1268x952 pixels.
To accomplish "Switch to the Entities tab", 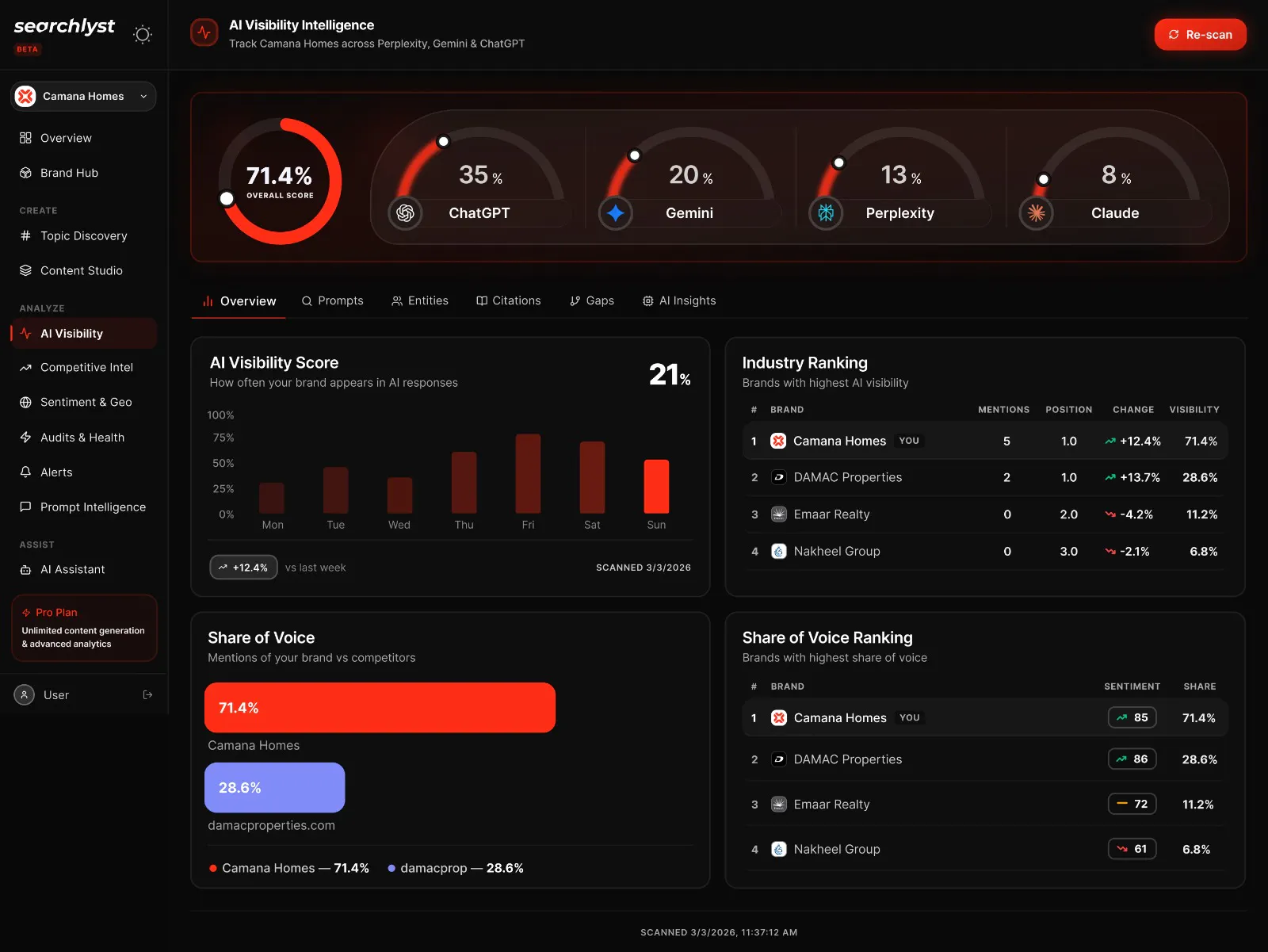I will (x=419, y=300).
